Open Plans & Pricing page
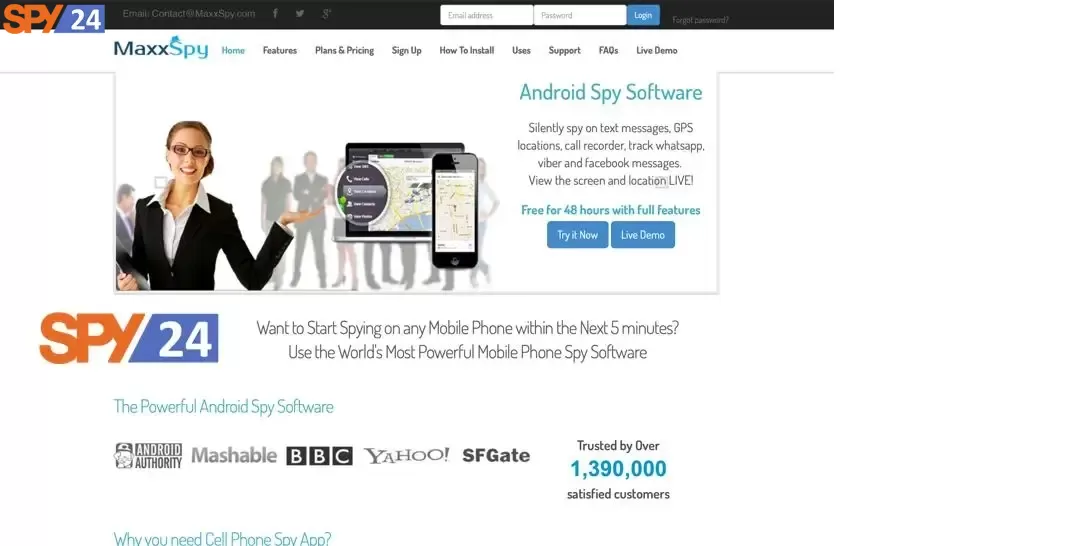This screenshot has width=1089, height=546. [344, 50]
